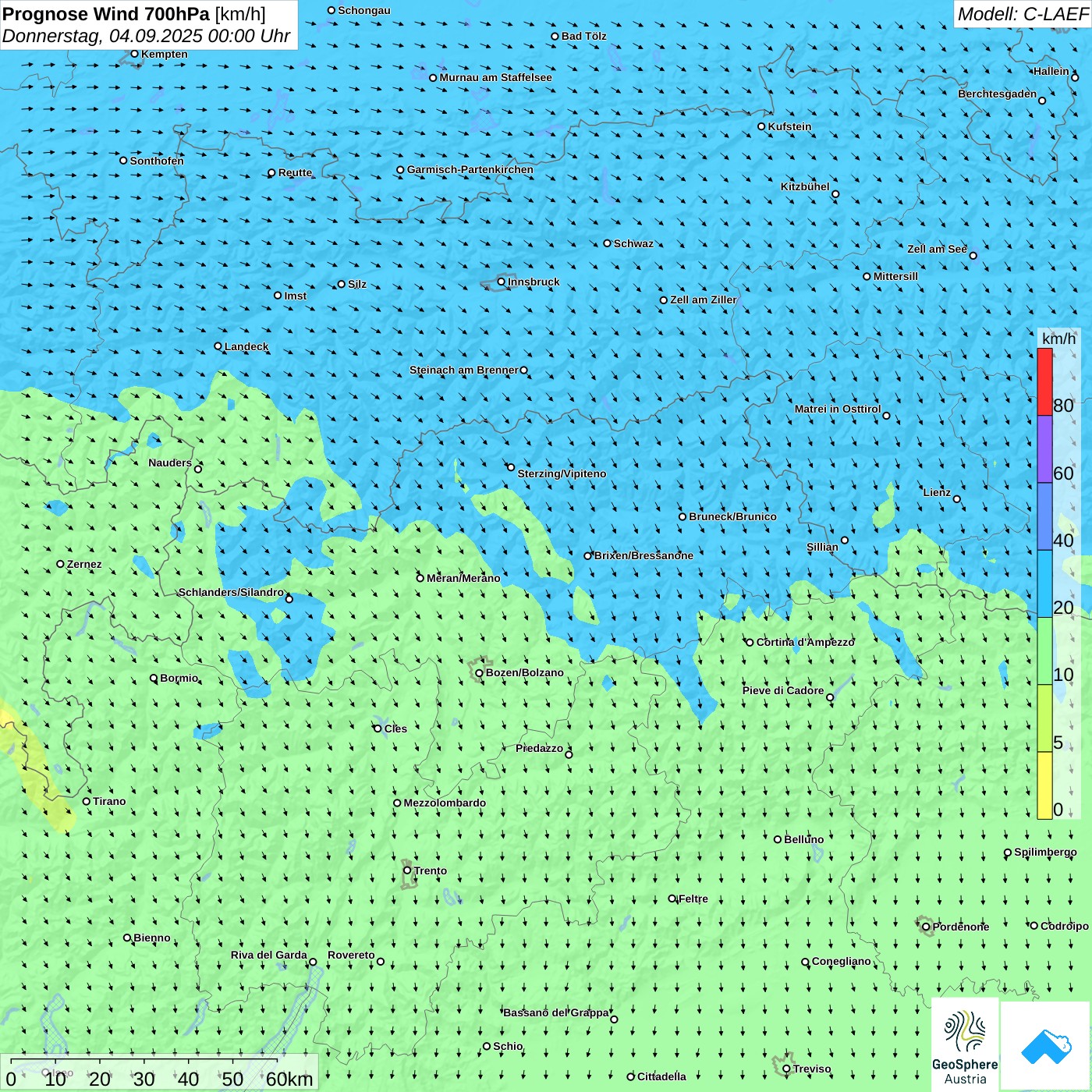
Task: Click the 'Bormio' label
Action: click(179, 678)
